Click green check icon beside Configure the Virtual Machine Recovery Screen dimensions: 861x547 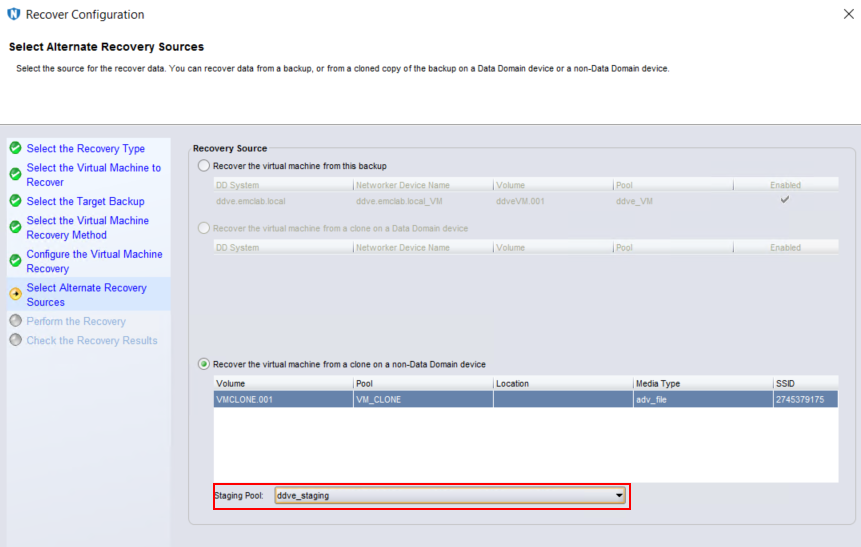coord(15,261)
